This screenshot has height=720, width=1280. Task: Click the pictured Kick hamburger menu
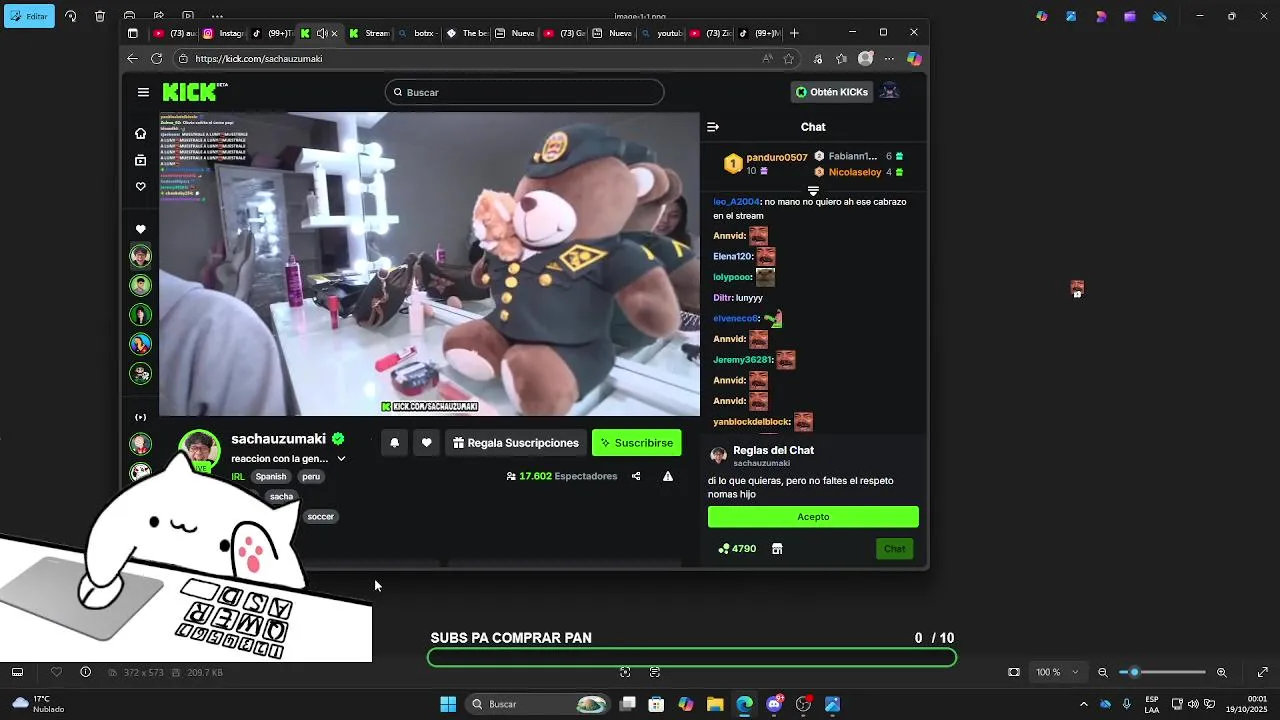point(143,92)
